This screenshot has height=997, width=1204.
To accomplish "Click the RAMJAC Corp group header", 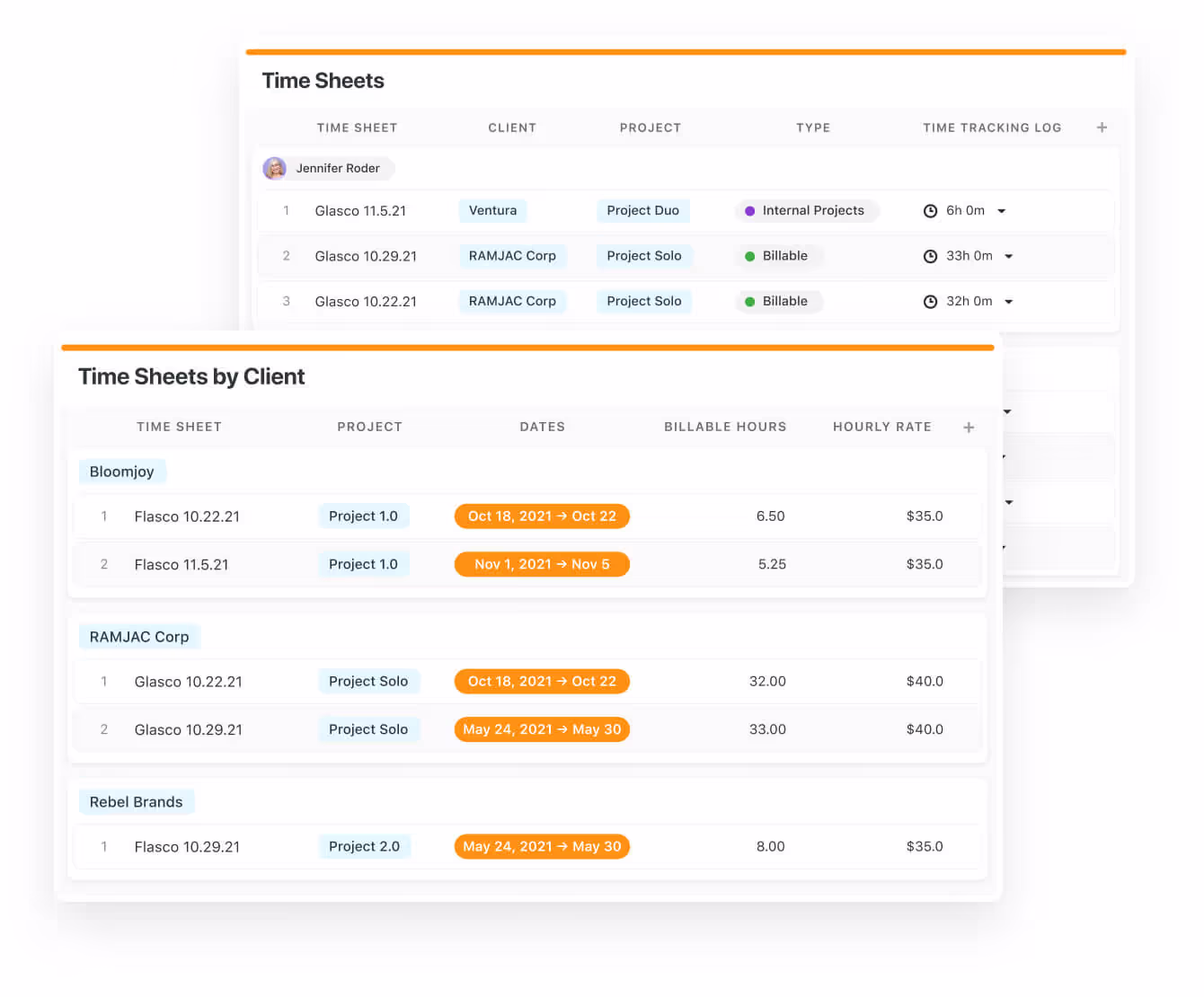I will click(139, 637).
